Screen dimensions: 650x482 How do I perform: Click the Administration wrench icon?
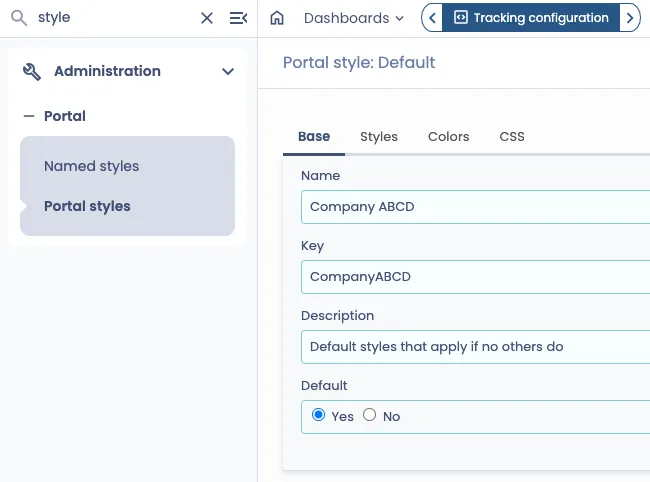(32, 72)
